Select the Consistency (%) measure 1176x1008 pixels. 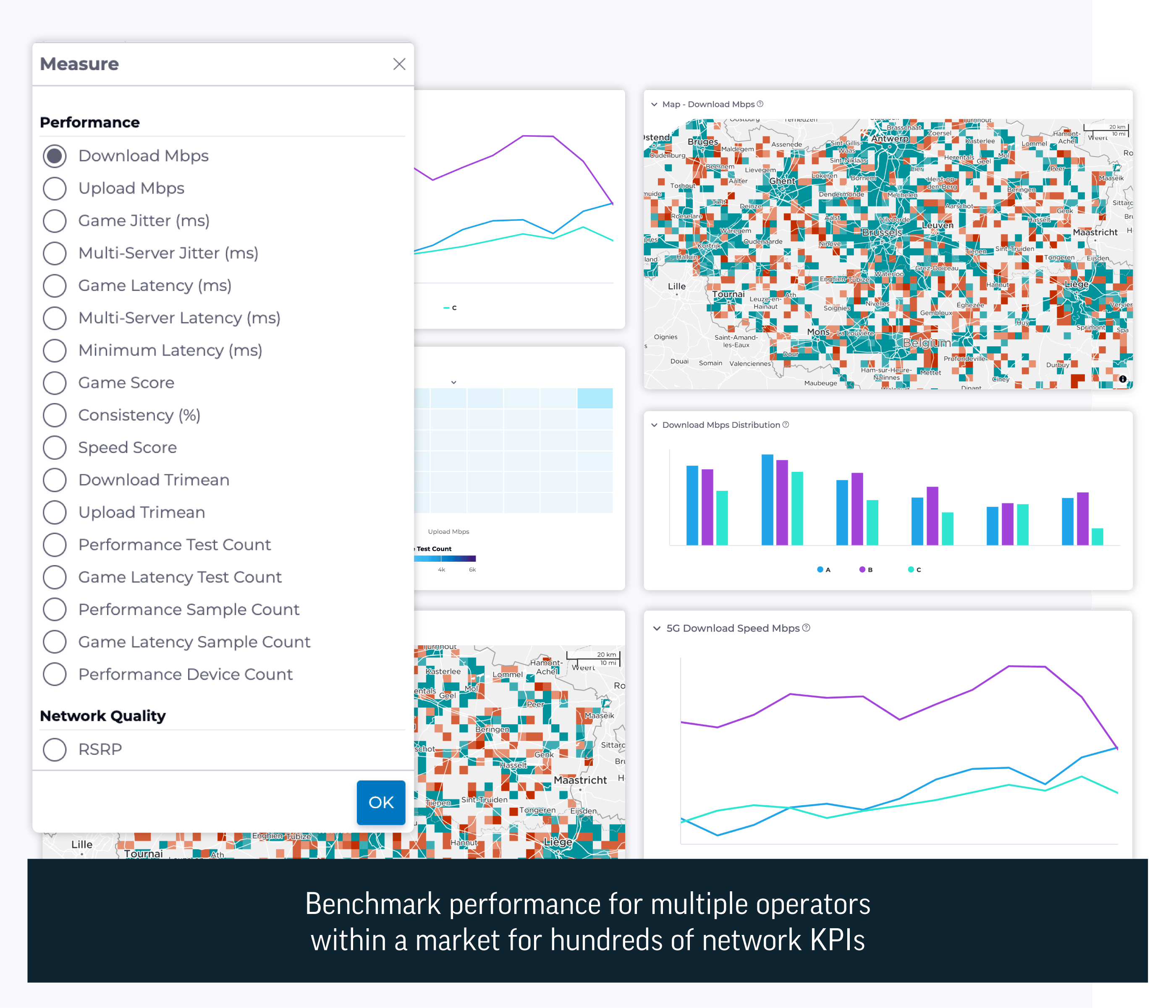[55, 415]
